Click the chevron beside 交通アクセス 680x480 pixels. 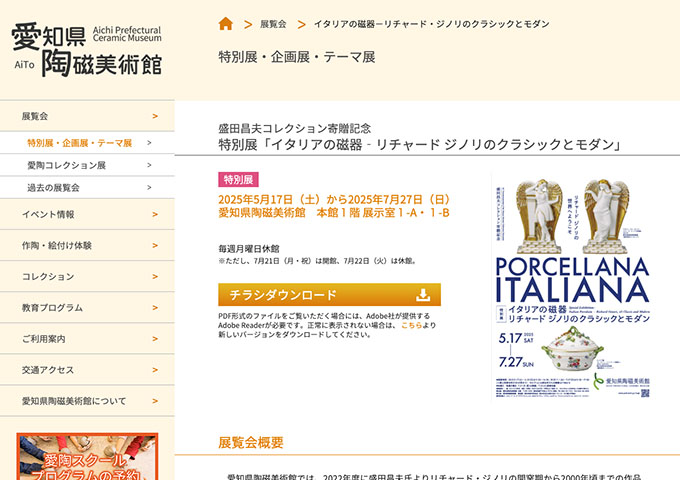(155, 370)
